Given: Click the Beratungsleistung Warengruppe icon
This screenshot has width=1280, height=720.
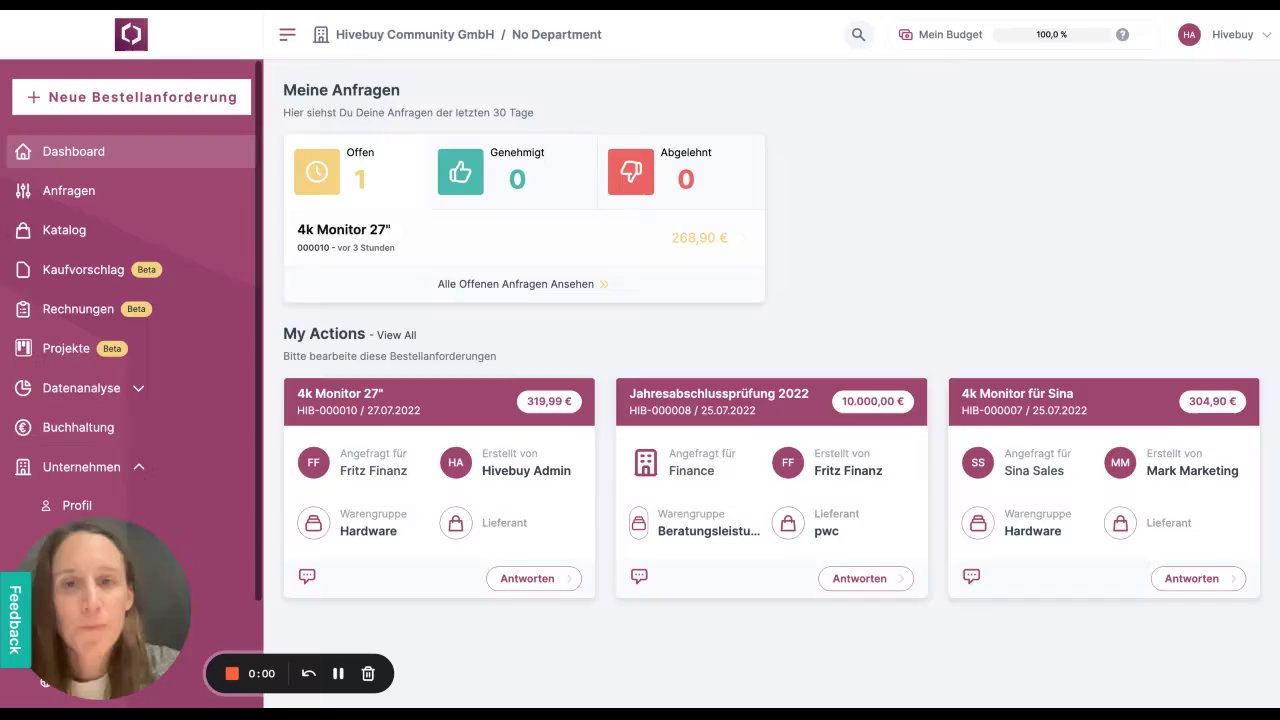Looking at the screenshot, I should point(639,522).
